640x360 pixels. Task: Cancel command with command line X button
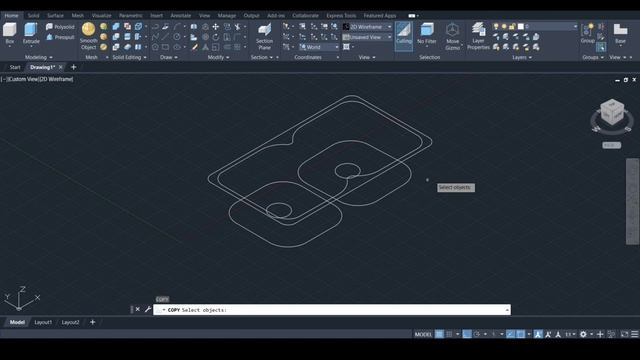pyautogui.click(x=138, y=310)
